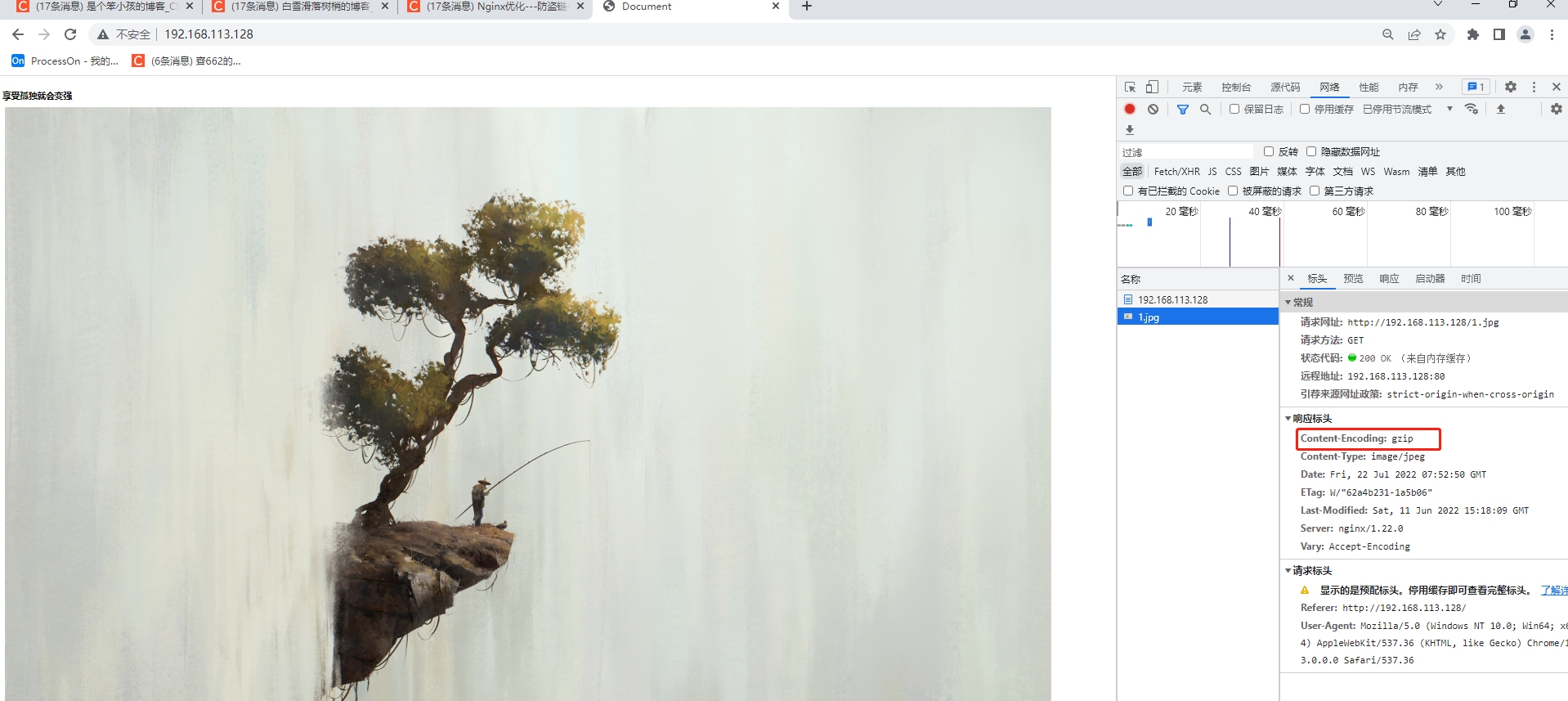Viewport: 1568px width, 701px height.
Task: Open the Timing (时间) details tab
Action: coord(1471,279)
